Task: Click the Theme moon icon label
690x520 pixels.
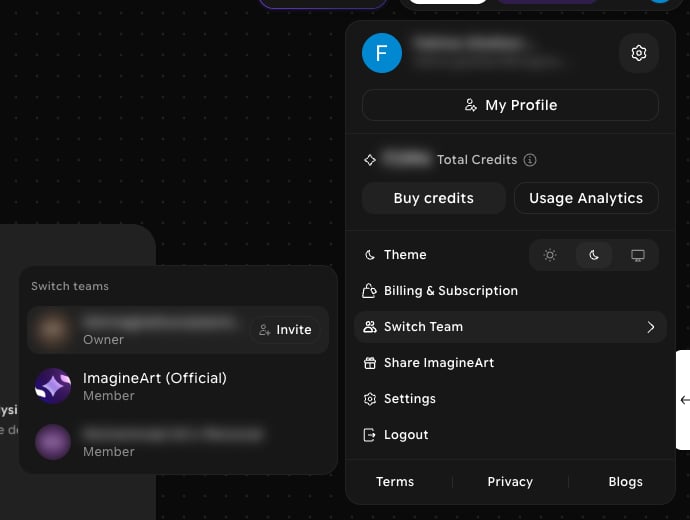Action: [370, 255]
